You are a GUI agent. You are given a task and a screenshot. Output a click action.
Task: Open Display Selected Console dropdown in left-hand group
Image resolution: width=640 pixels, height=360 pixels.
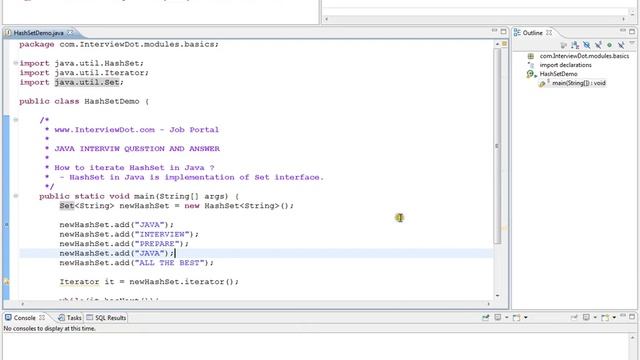pos(507,317)
